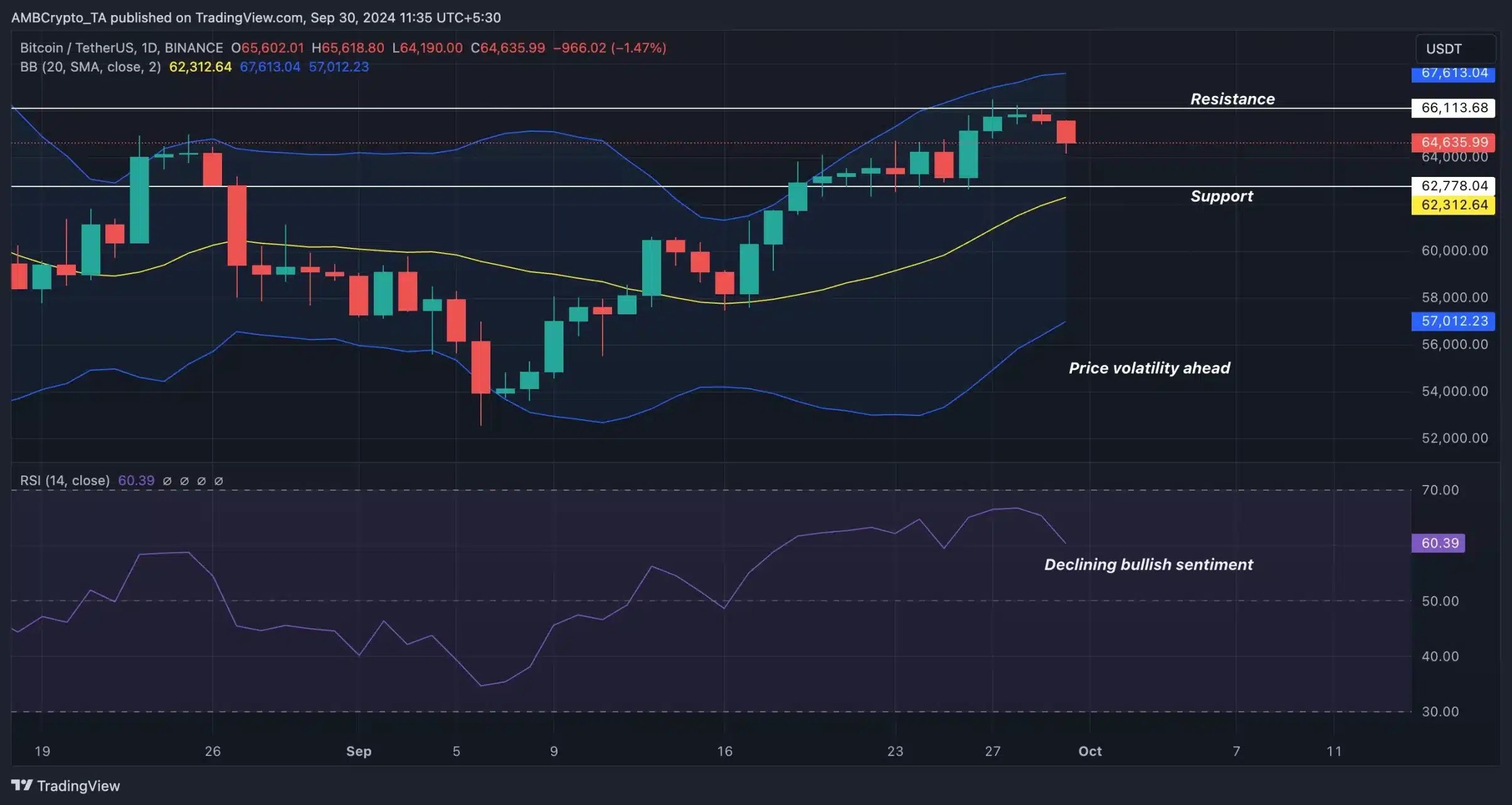Click the fourth strikethrough icon in RSI legend

point(218,482)
